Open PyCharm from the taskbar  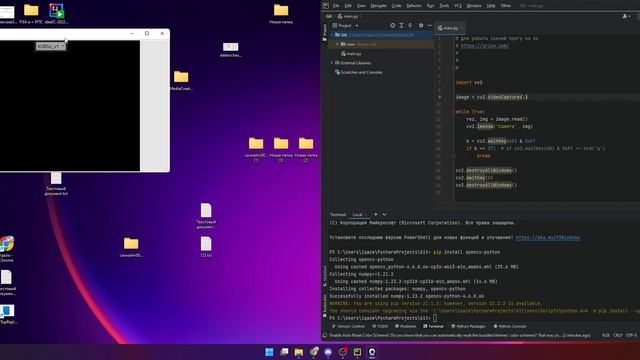(x=357, y=352)
